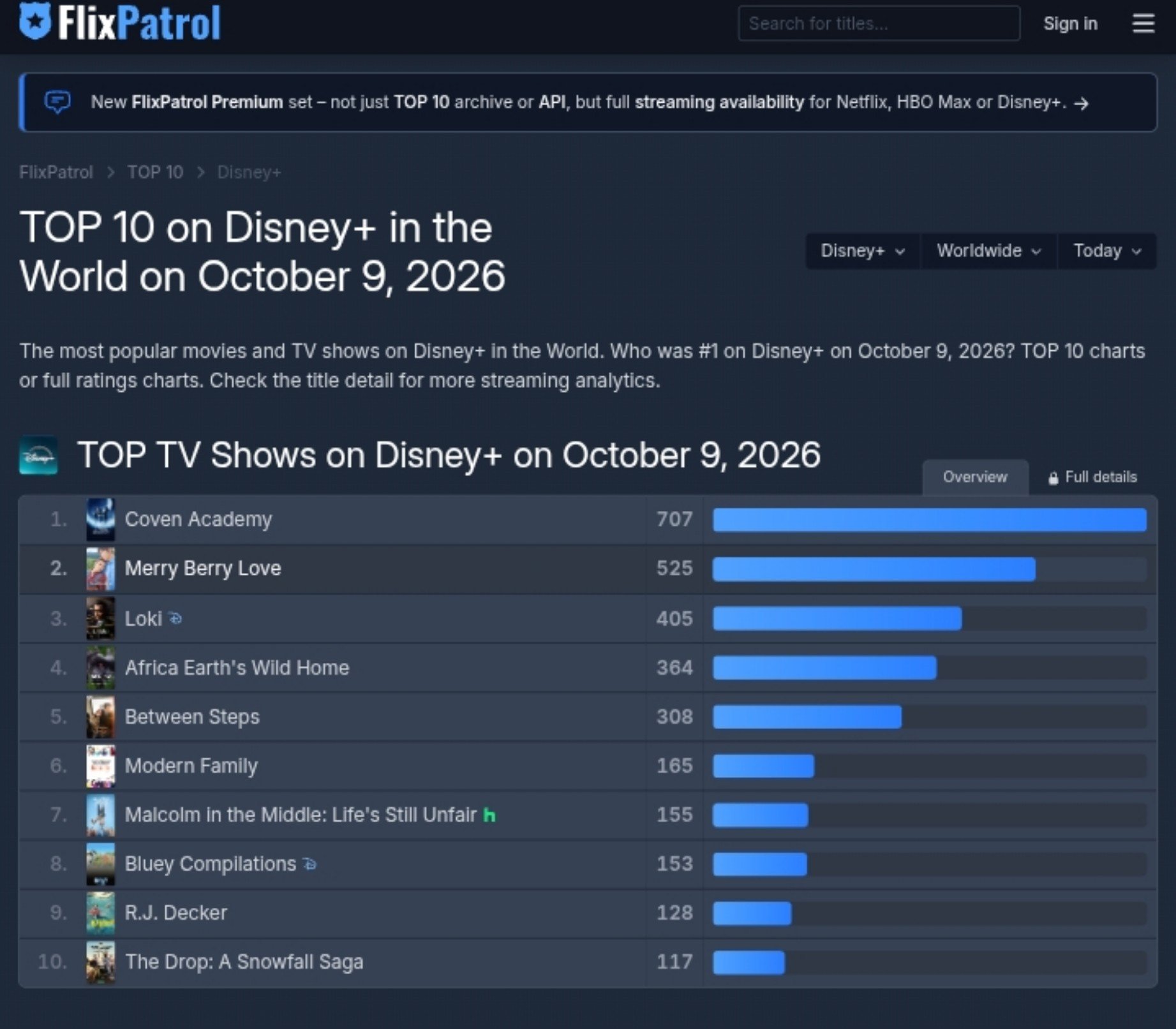Open The Drop: A Snowfall Saga poster
1176x1029 pixels.
pos(101,962)
